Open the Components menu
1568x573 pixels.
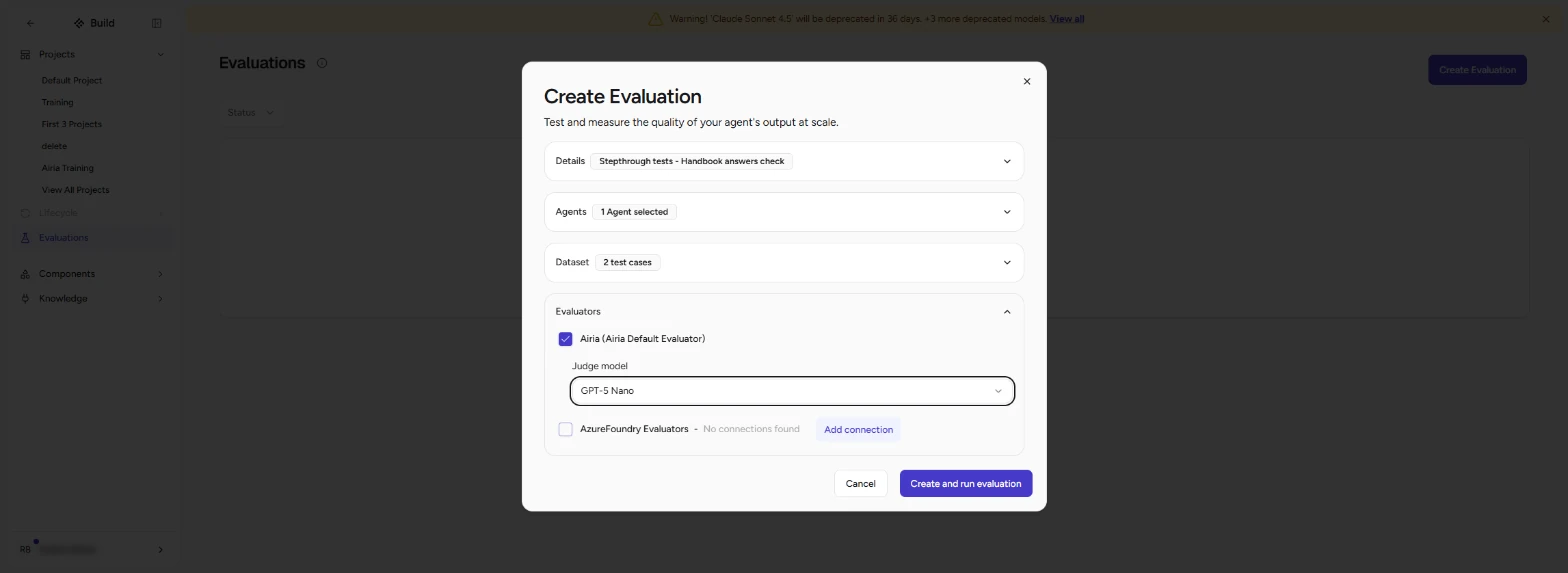[x=92, y=274]
